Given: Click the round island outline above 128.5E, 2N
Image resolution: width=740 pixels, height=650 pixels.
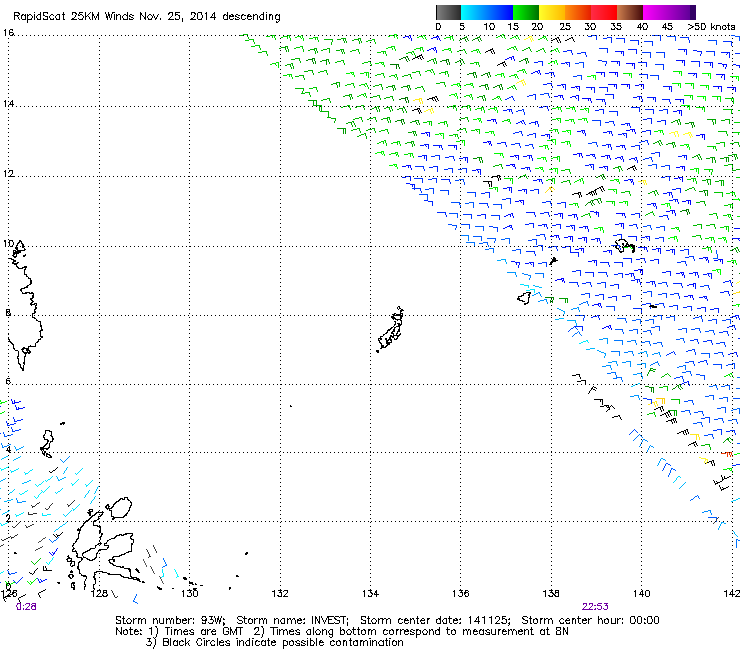Looking at the screenshot, I should pyautogui.click(x=119, y=508).
